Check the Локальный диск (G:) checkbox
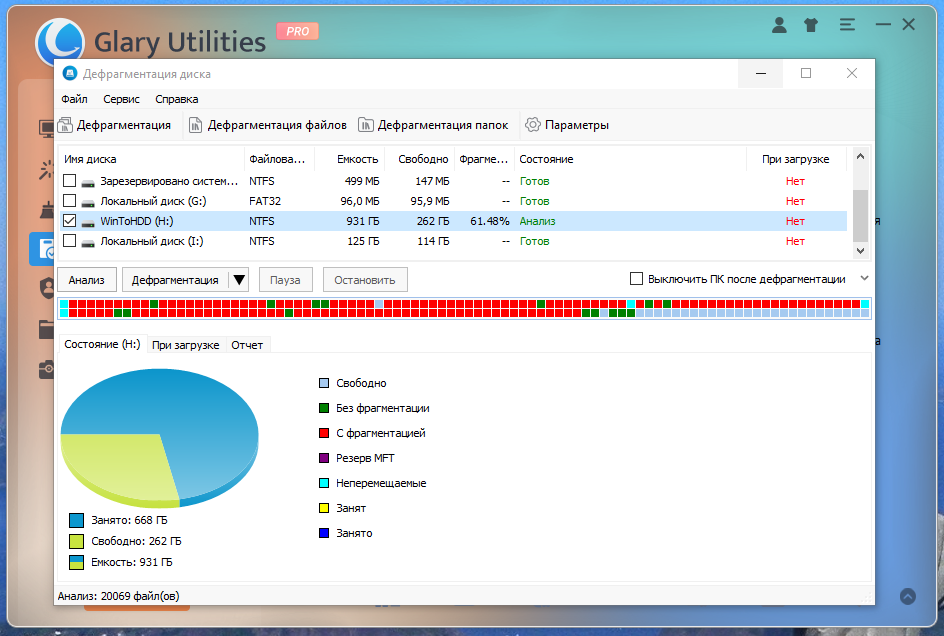 pyautogui.click(x=69, y=201)
